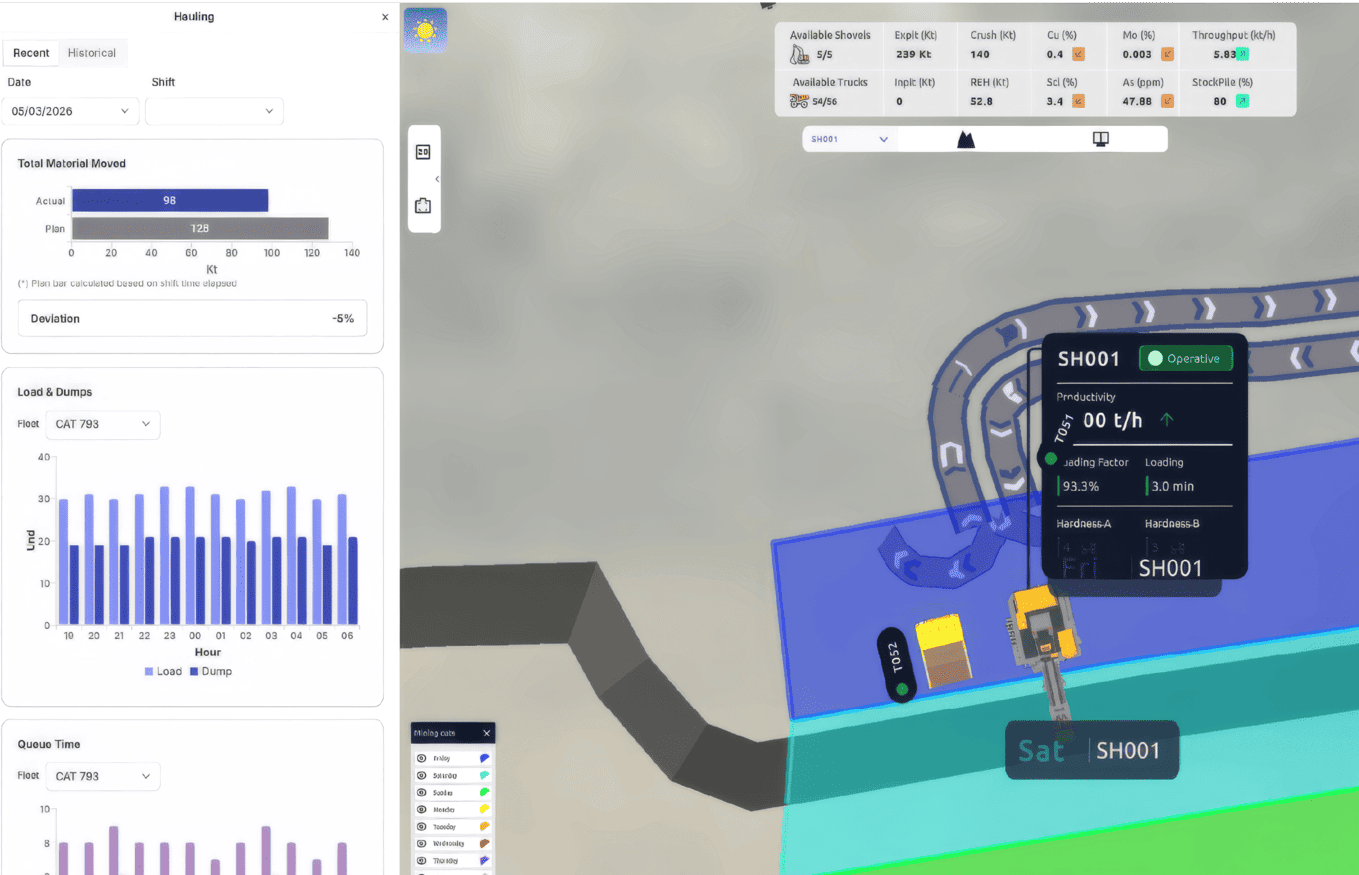The image size is (1359, 875).
Task: Click the T052 truck label marker
Action: coord(899,665)
